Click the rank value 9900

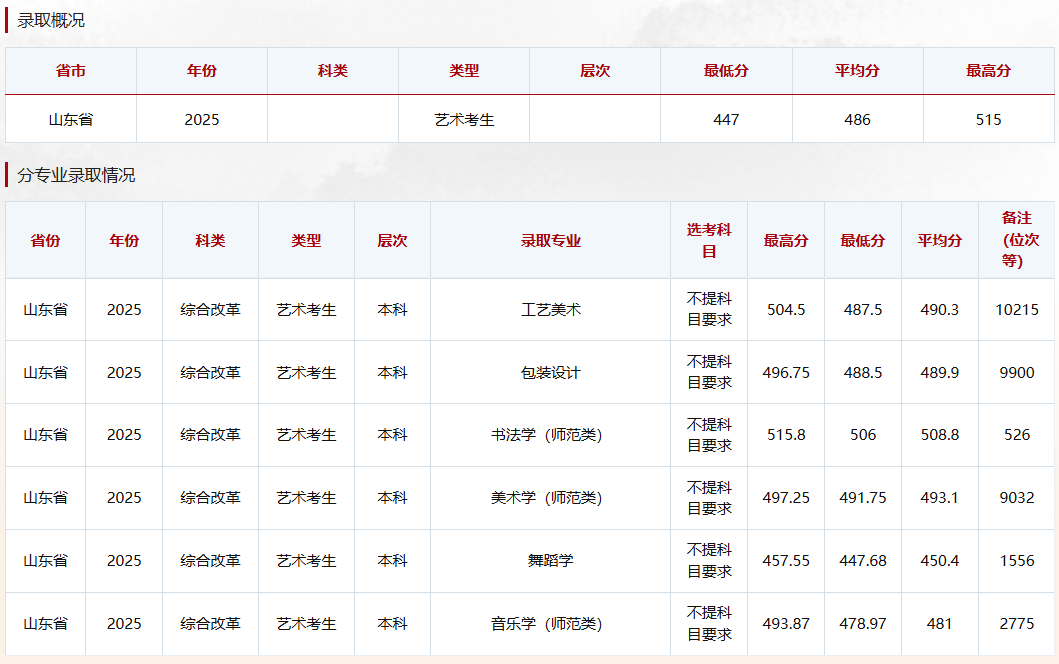(x=1017, y=373)
